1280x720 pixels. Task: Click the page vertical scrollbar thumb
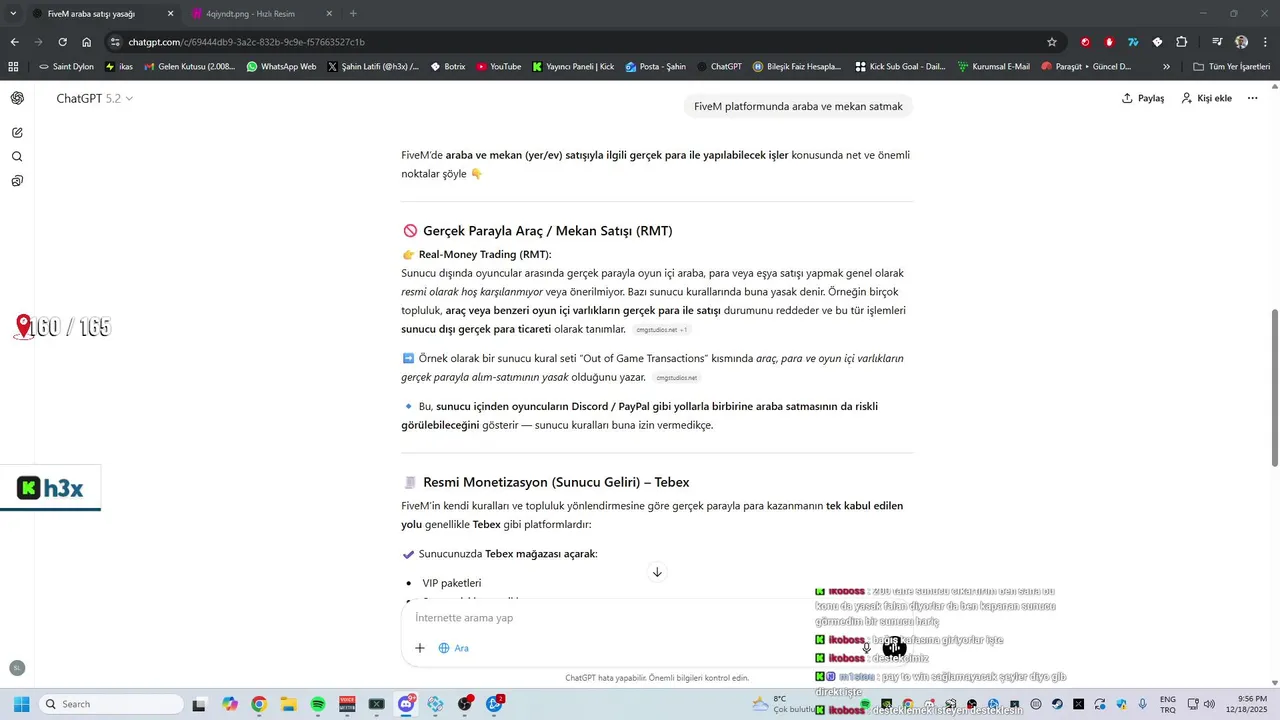(1274, 387)
